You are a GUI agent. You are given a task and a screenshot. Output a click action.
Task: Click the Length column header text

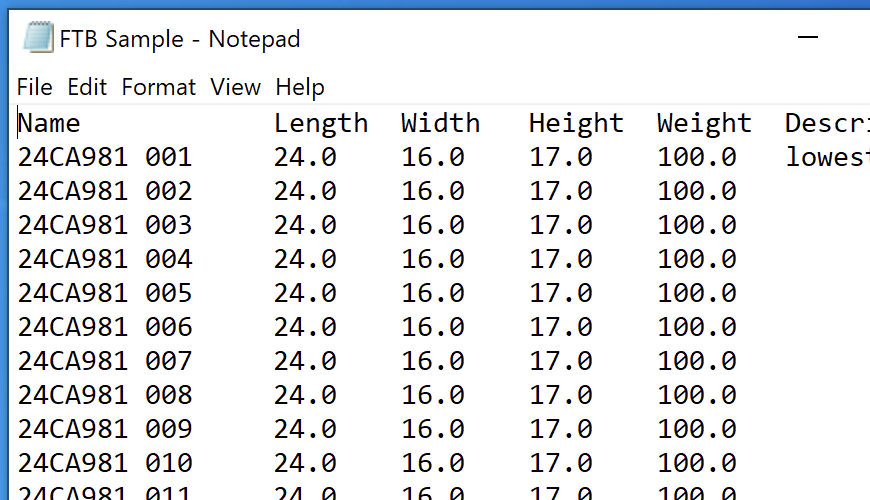(x=320, y=124)
